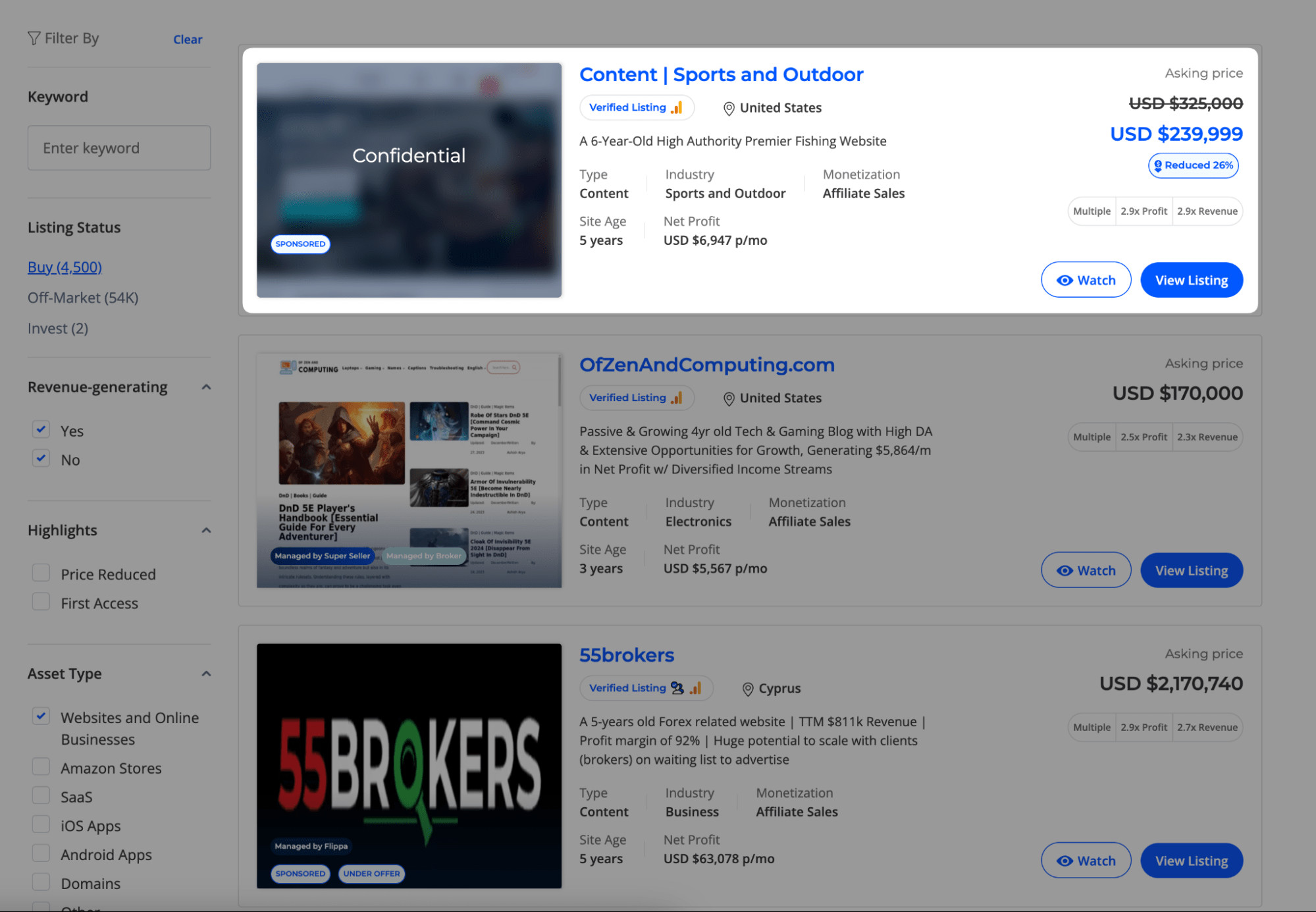Open the OfZenAndComputing.com listing title
This screenshot has height=912, width=1316.
(706, 365)
